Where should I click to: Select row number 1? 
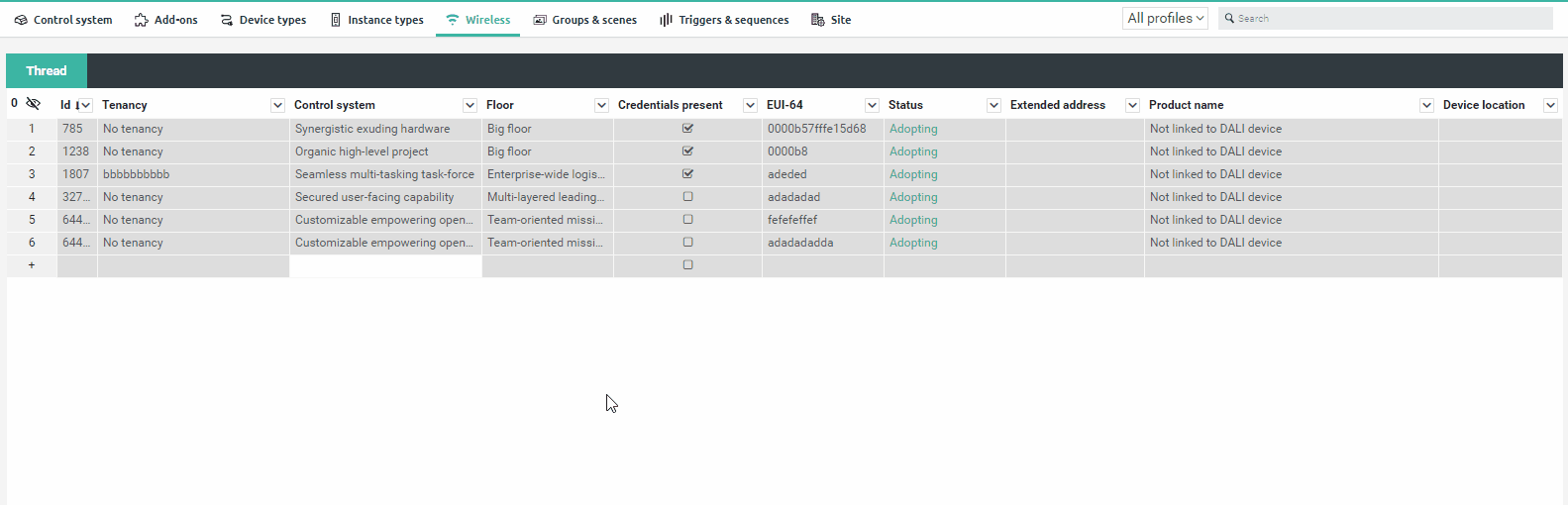pos(32,129)
